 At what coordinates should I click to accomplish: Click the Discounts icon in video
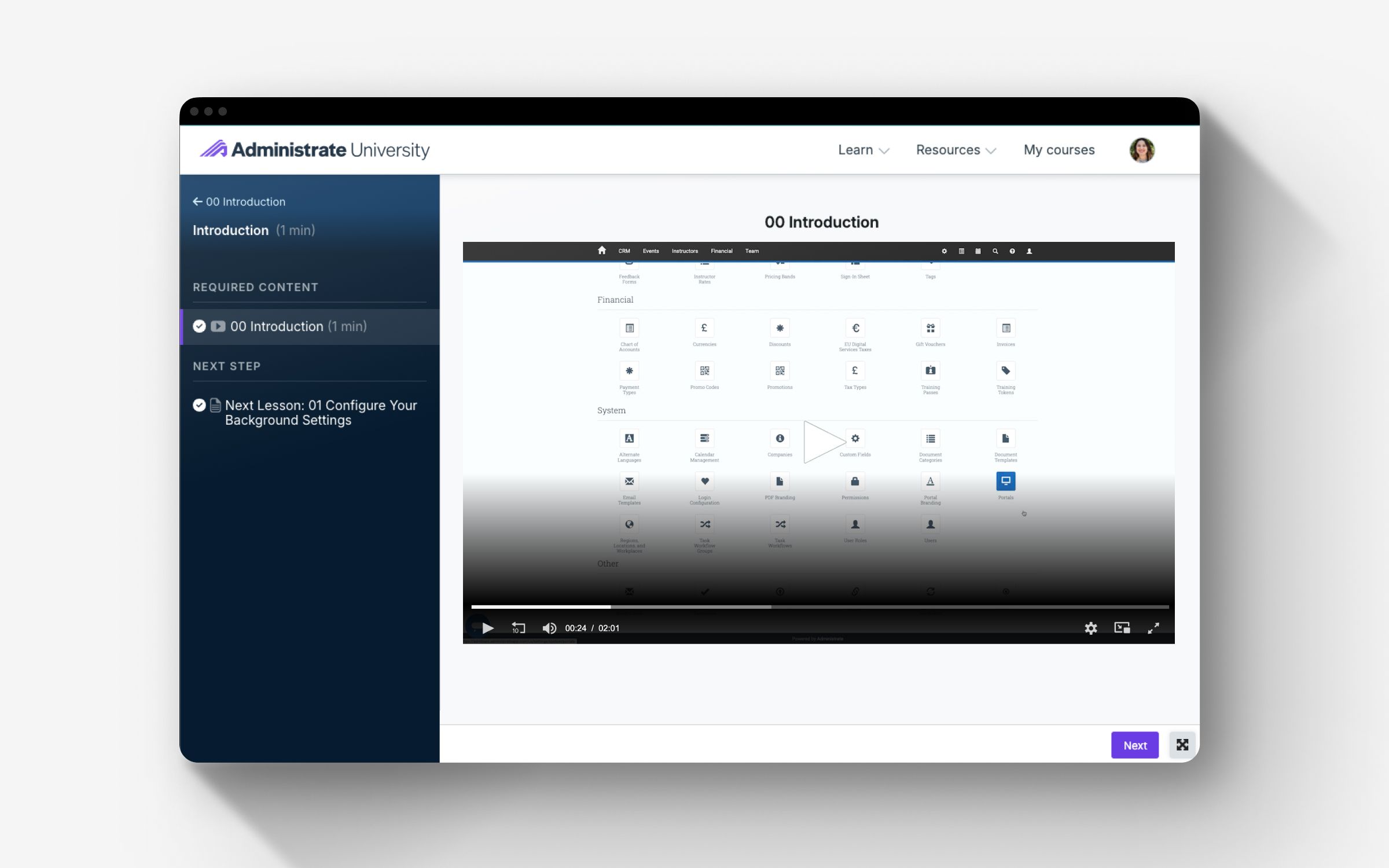pyautogui.click(x=780, y=328)
